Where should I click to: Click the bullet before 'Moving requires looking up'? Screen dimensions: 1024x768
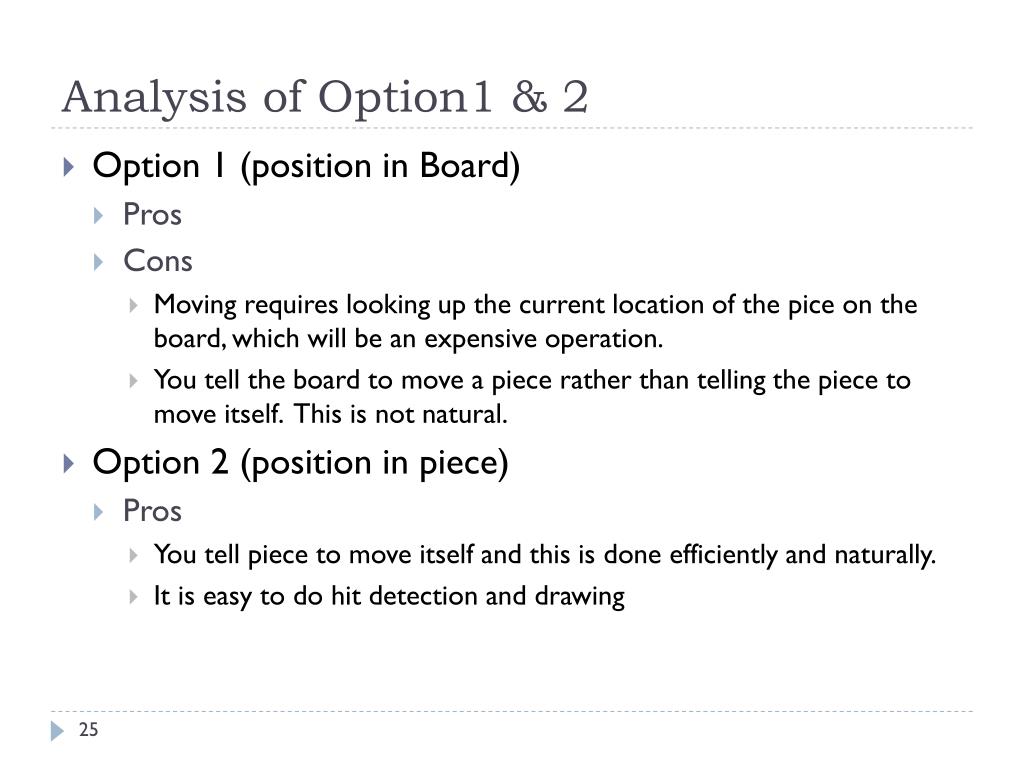pos(133,306)
